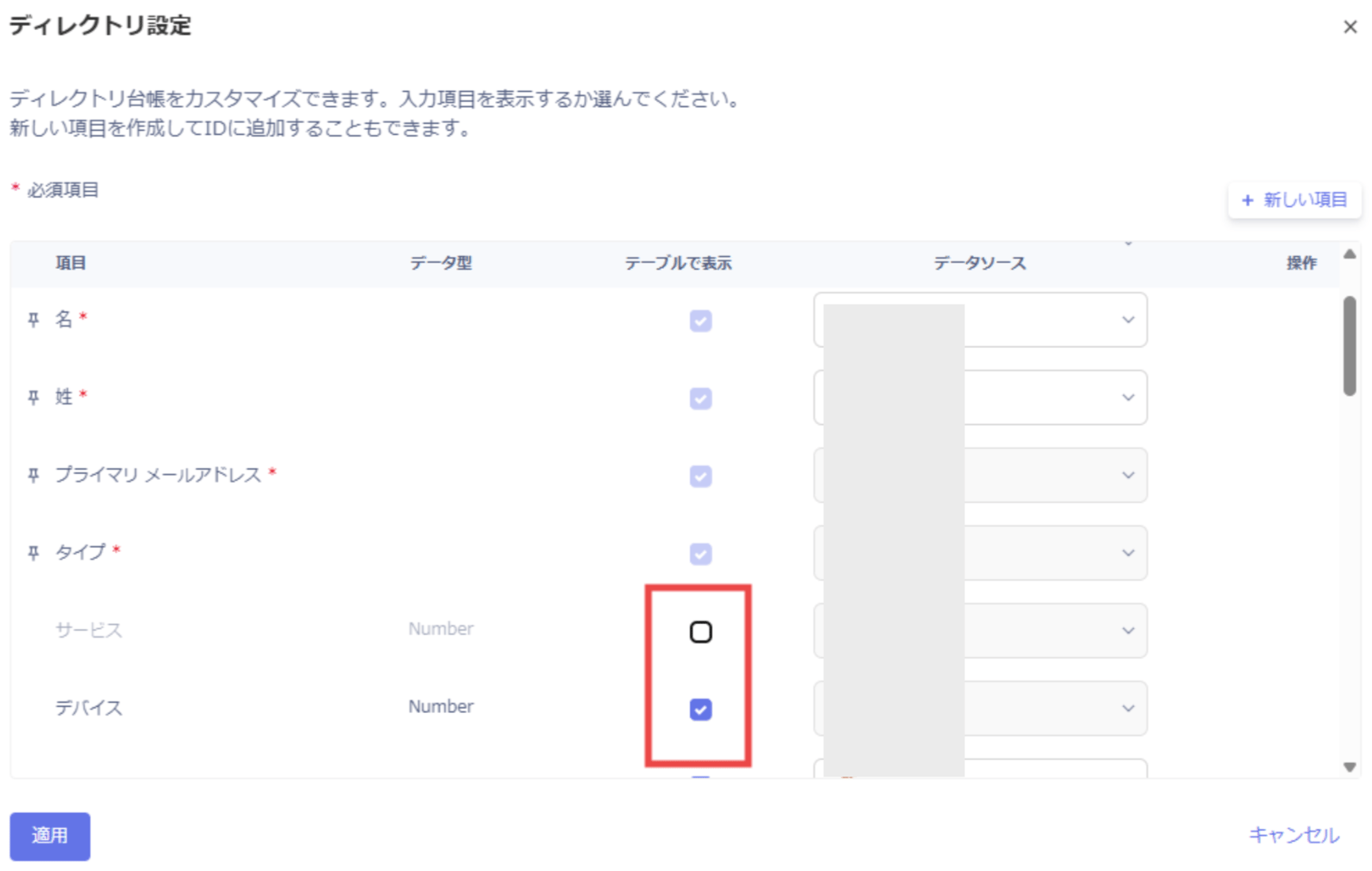
Task: Open the データソース dropdown for デバイス
Action: pyautogui.click(x=980, y=708)
